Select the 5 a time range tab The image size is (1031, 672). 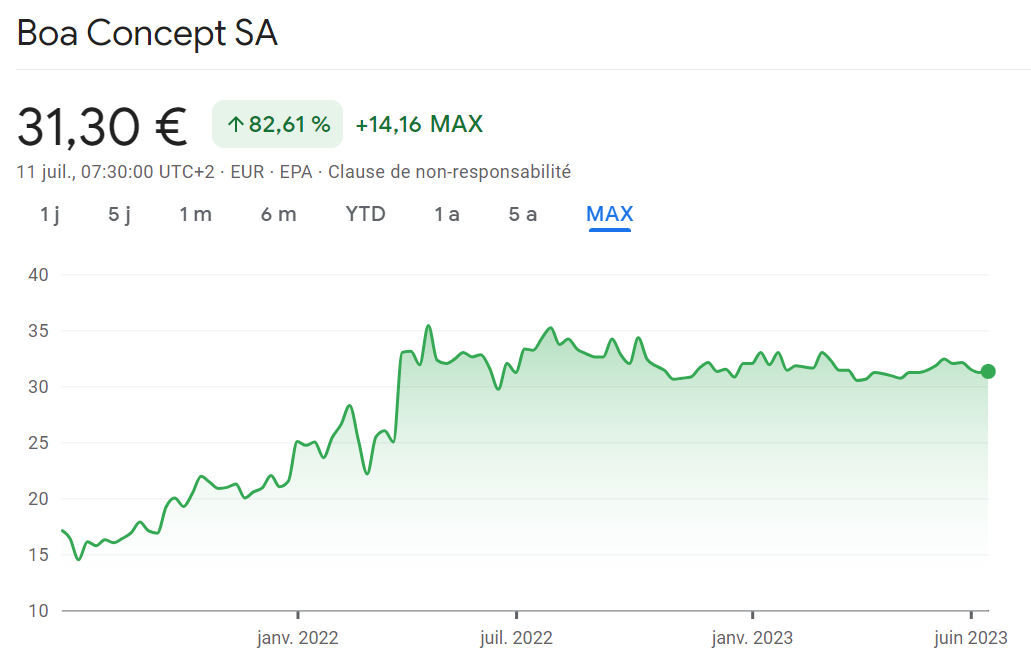click(x=523, y=214)
